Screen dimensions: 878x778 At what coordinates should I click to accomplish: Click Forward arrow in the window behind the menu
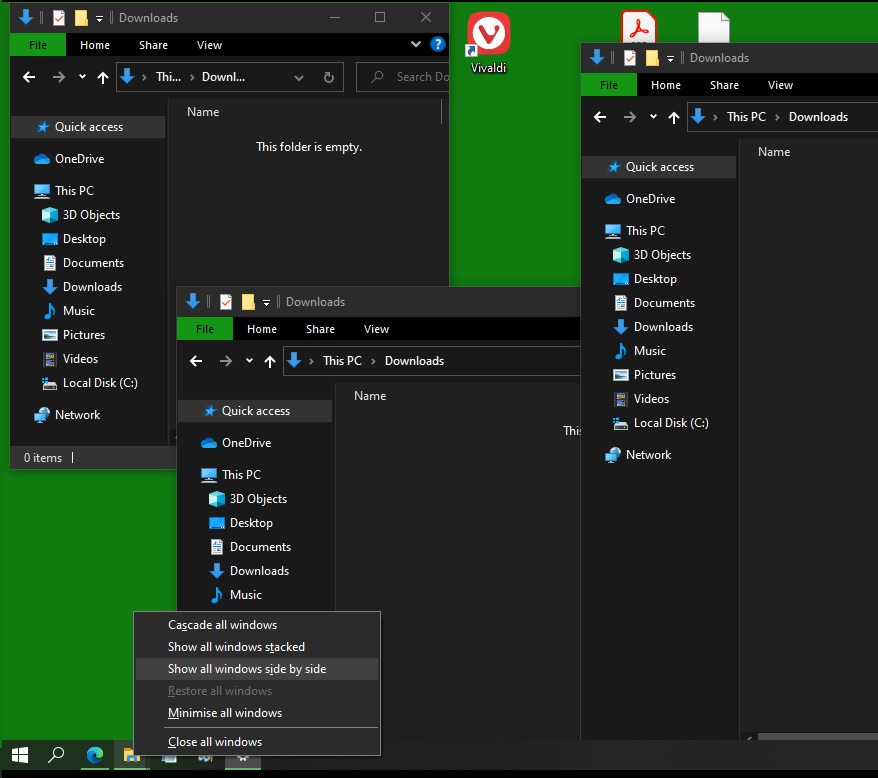226,361
